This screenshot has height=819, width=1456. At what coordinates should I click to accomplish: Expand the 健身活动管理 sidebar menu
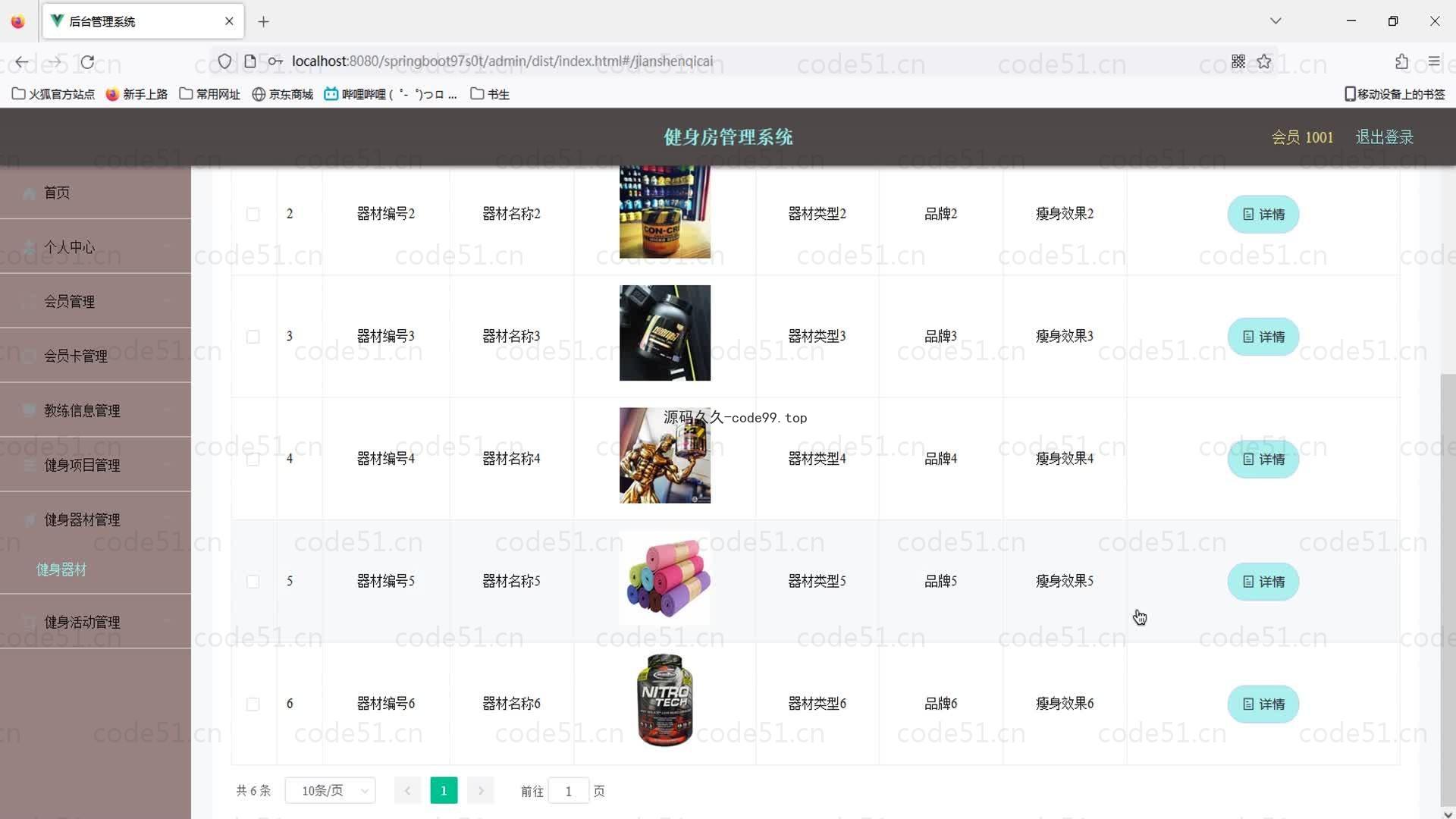tap(96, 623)
